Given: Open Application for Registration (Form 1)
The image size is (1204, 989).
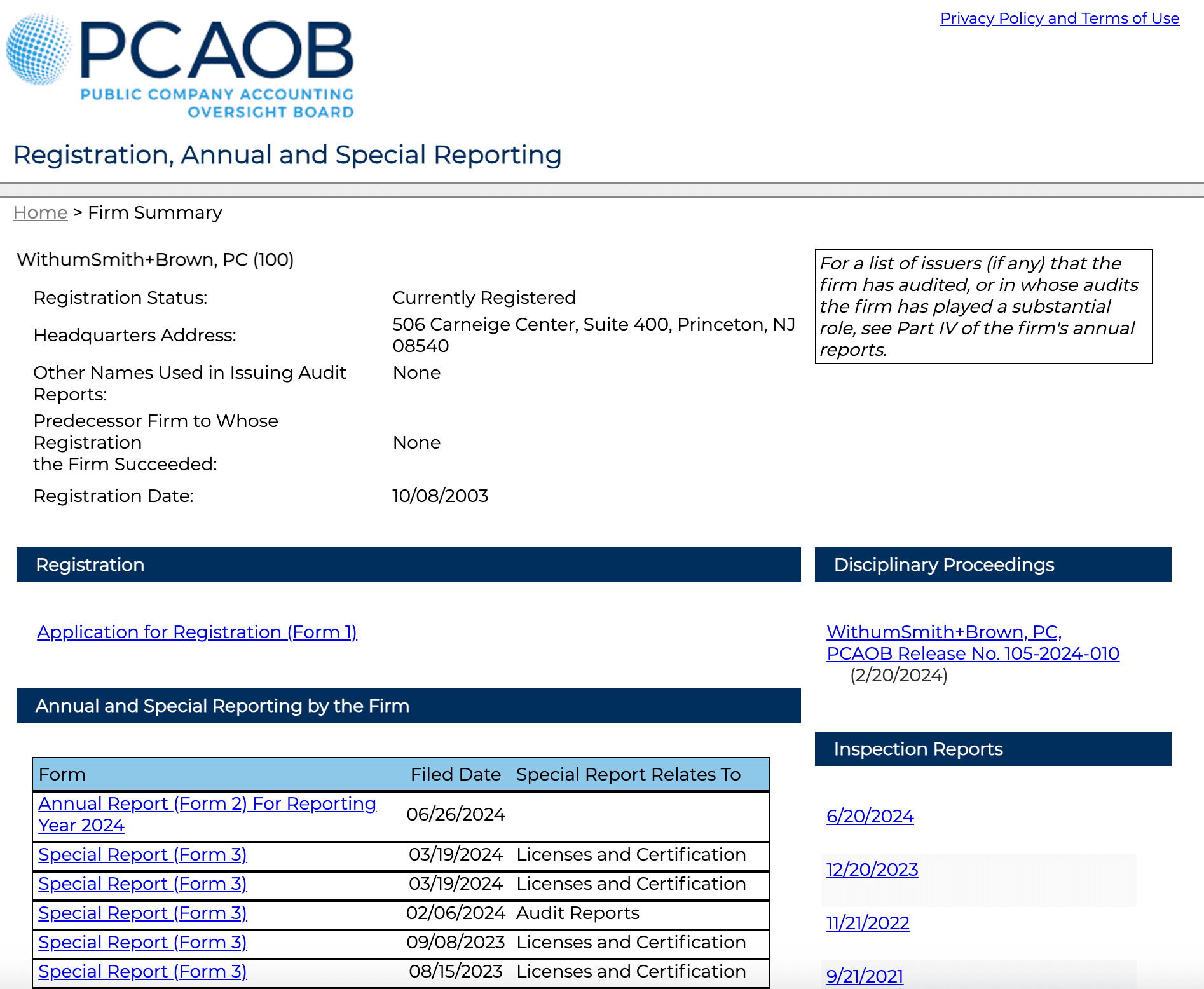Looking at the screenshot, I should click(x=196, y=632).
